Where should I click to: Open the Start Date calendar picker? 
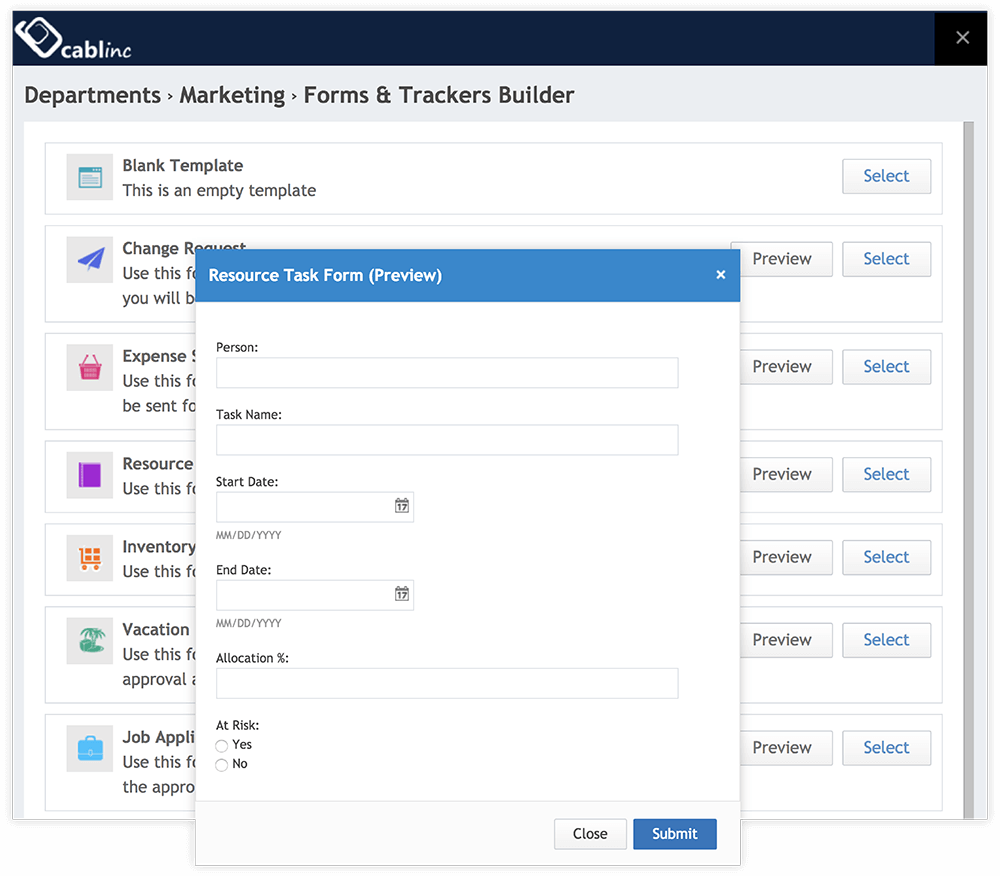click(400, 506)
